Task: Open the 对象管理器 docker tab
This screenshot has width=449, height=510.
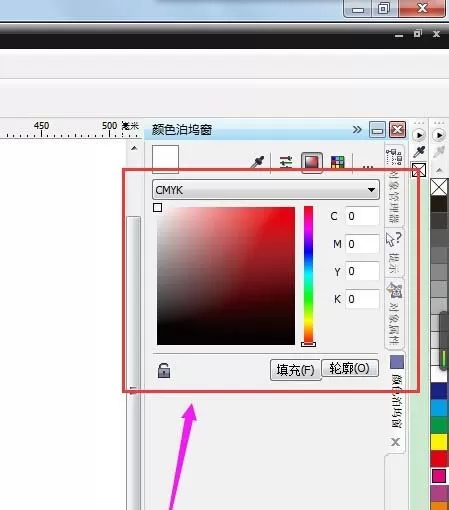Action: click(394, 185)
